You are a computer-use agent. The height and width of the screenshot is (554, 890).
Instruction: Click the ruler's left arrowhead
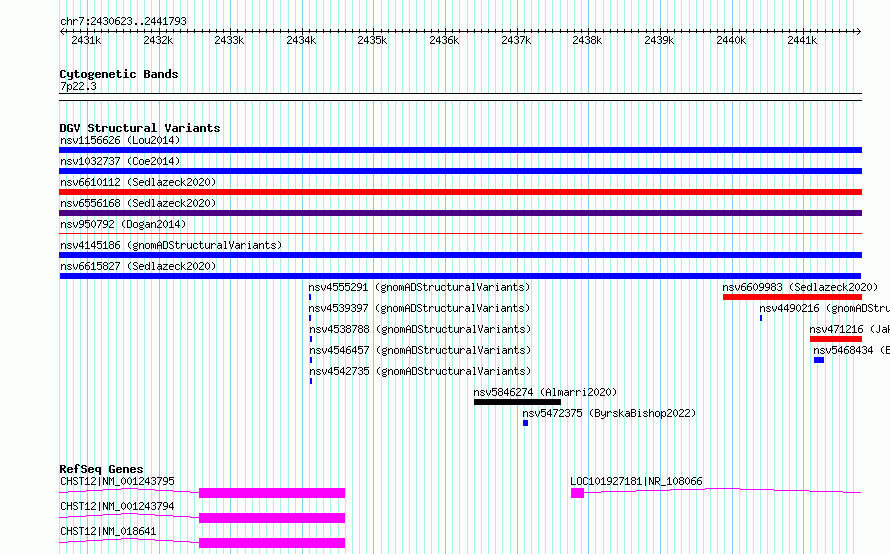[x=62, y=32]
